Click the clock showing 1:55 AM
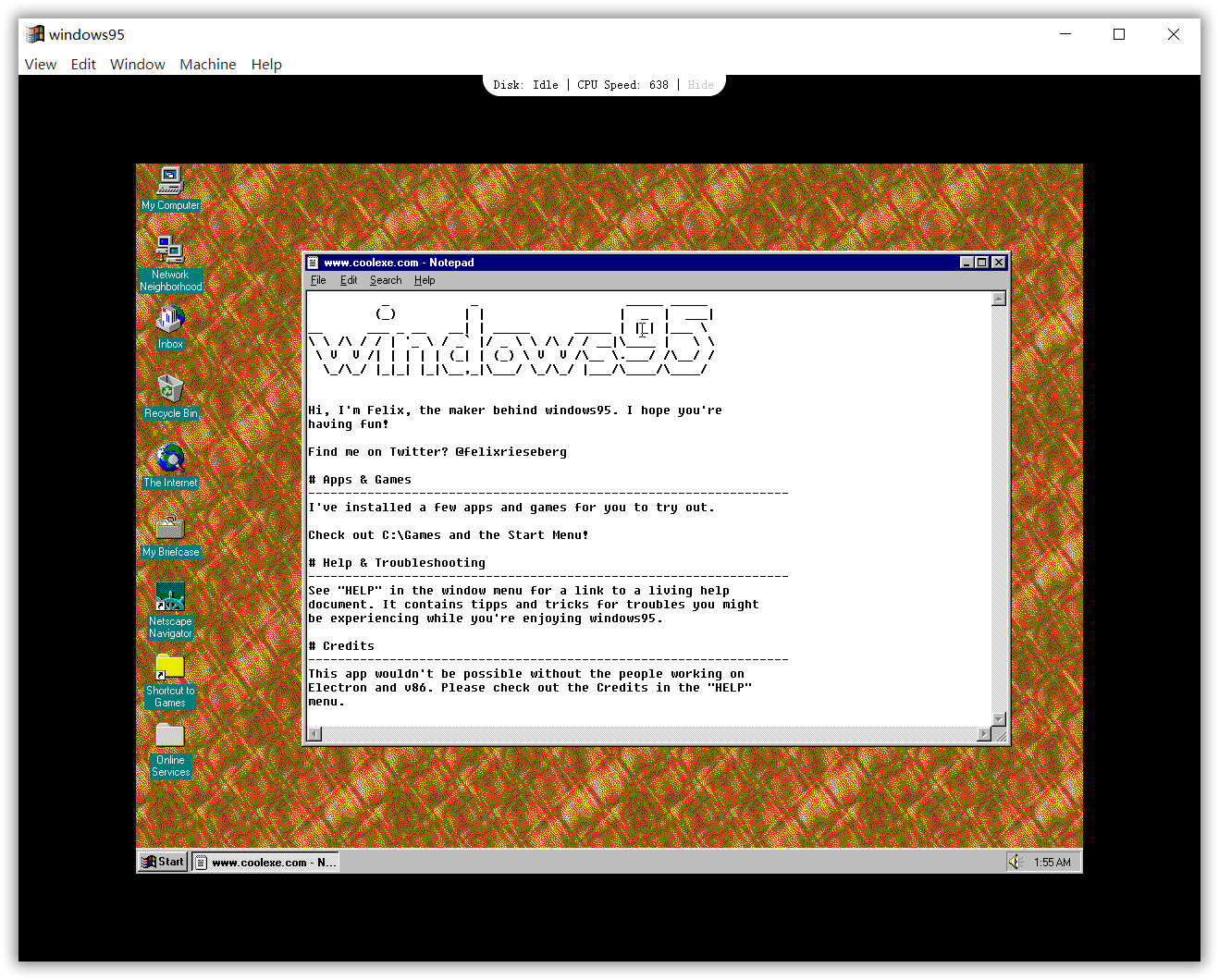The width and height of the screenshot is (1219, 980). pyautogui.click(x=1053, y=861)
